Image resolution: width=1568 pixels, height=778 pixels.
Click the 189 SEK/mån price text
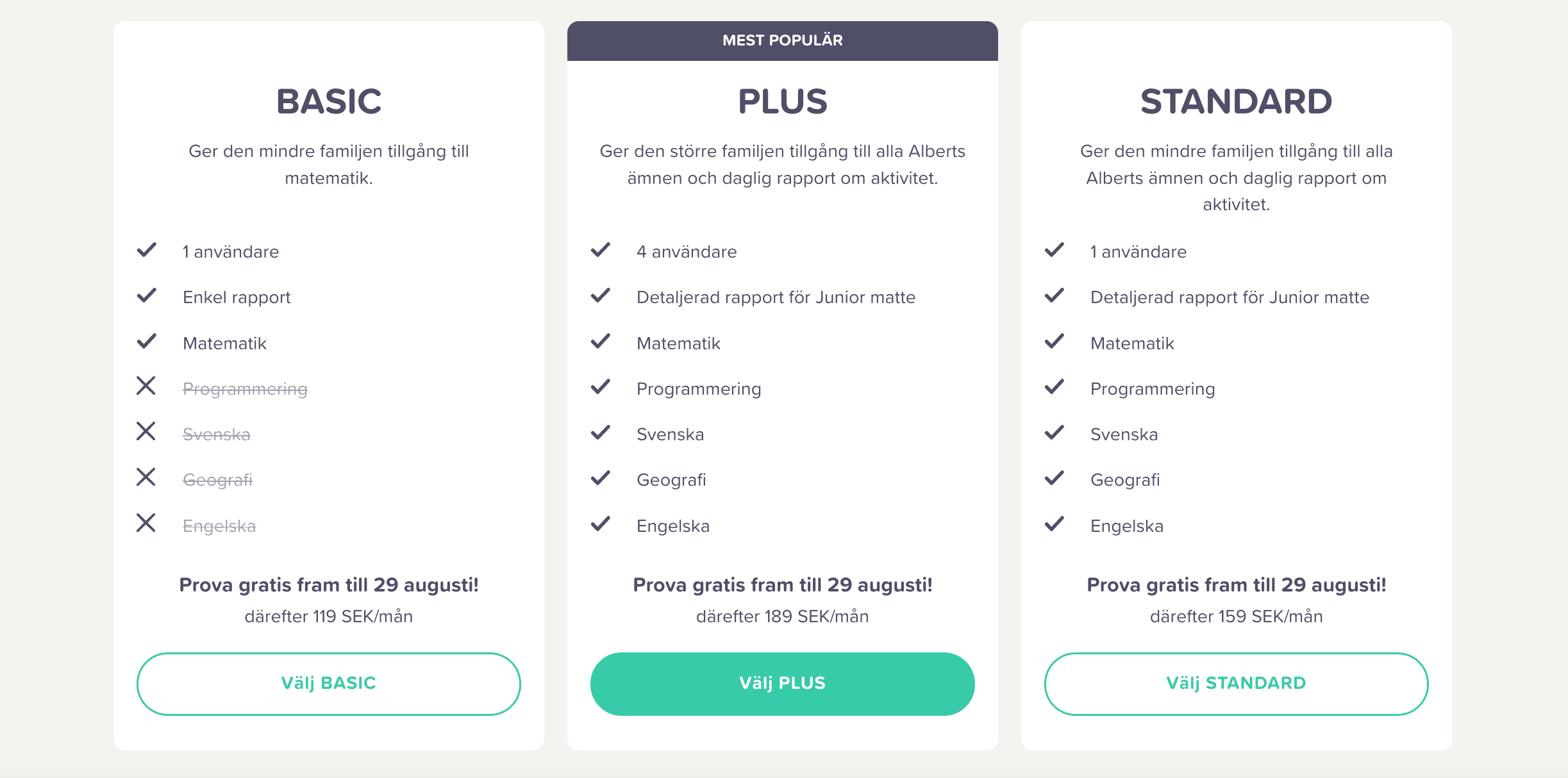tap(817, 617)
